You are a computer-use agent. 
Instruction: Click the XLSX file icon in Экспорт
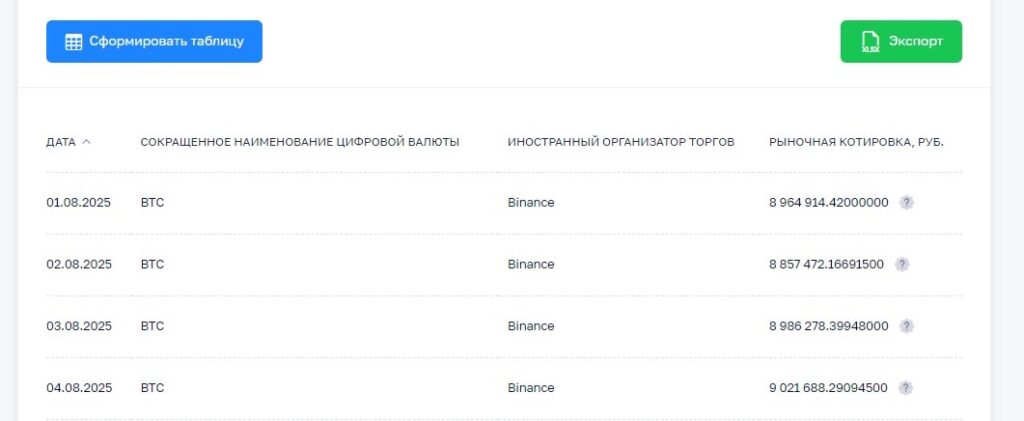pyautogui.click(x=870, y=42)
